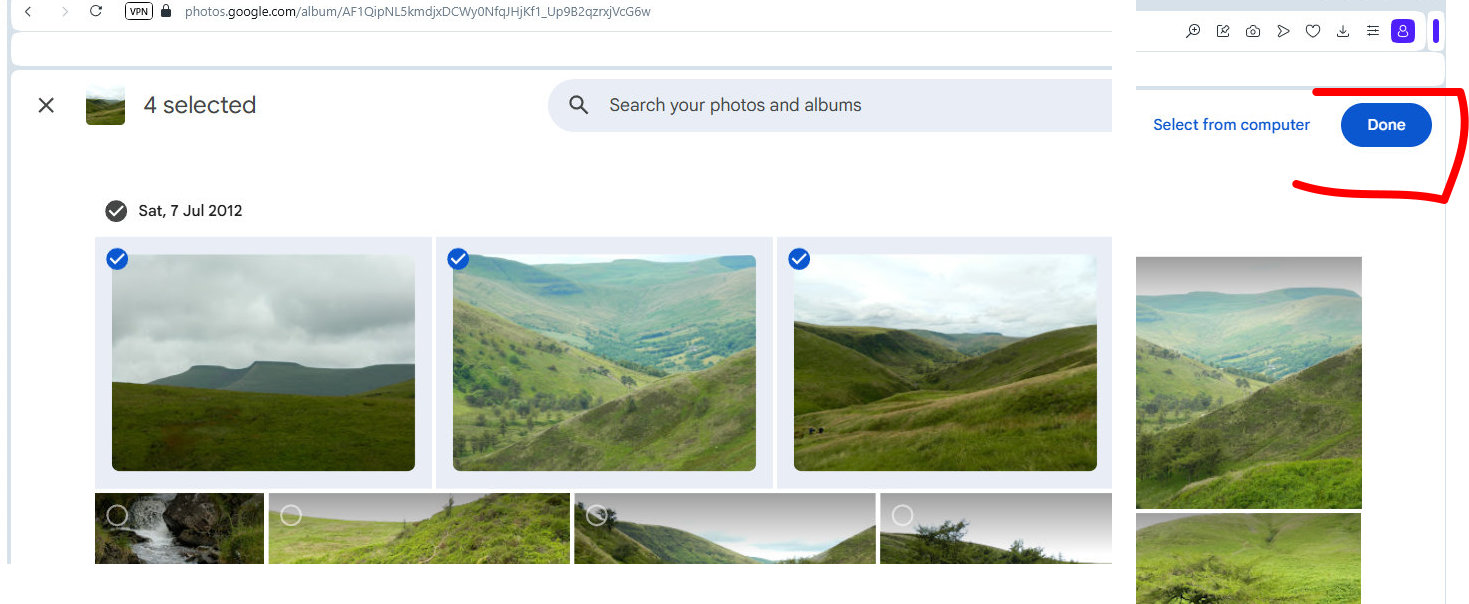Deselect the checkmark on the flat-topped mountain photo
The width and height of the screenshot is (1469, 604).
[117, 259]
